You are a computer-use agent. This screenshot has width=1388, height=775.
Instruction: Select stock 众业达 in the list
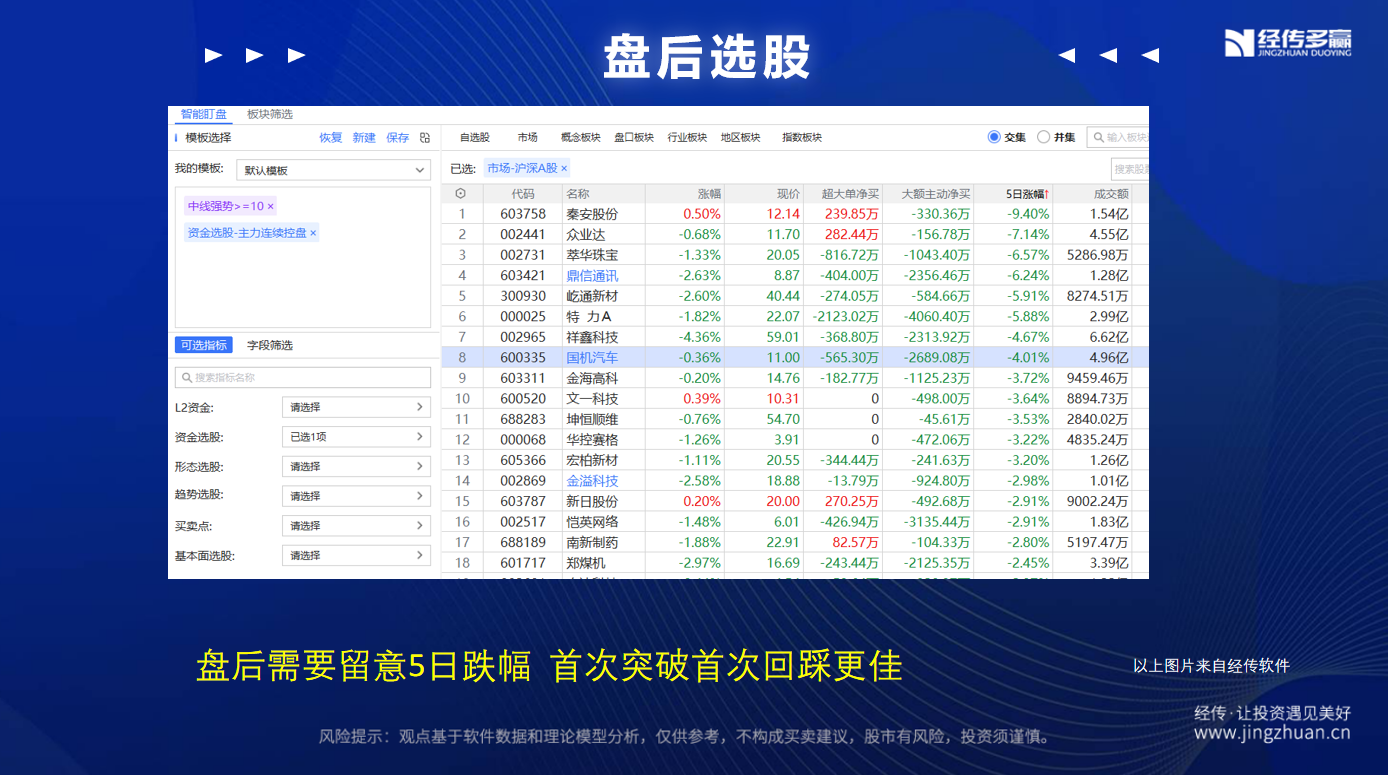tap(585, 234)
